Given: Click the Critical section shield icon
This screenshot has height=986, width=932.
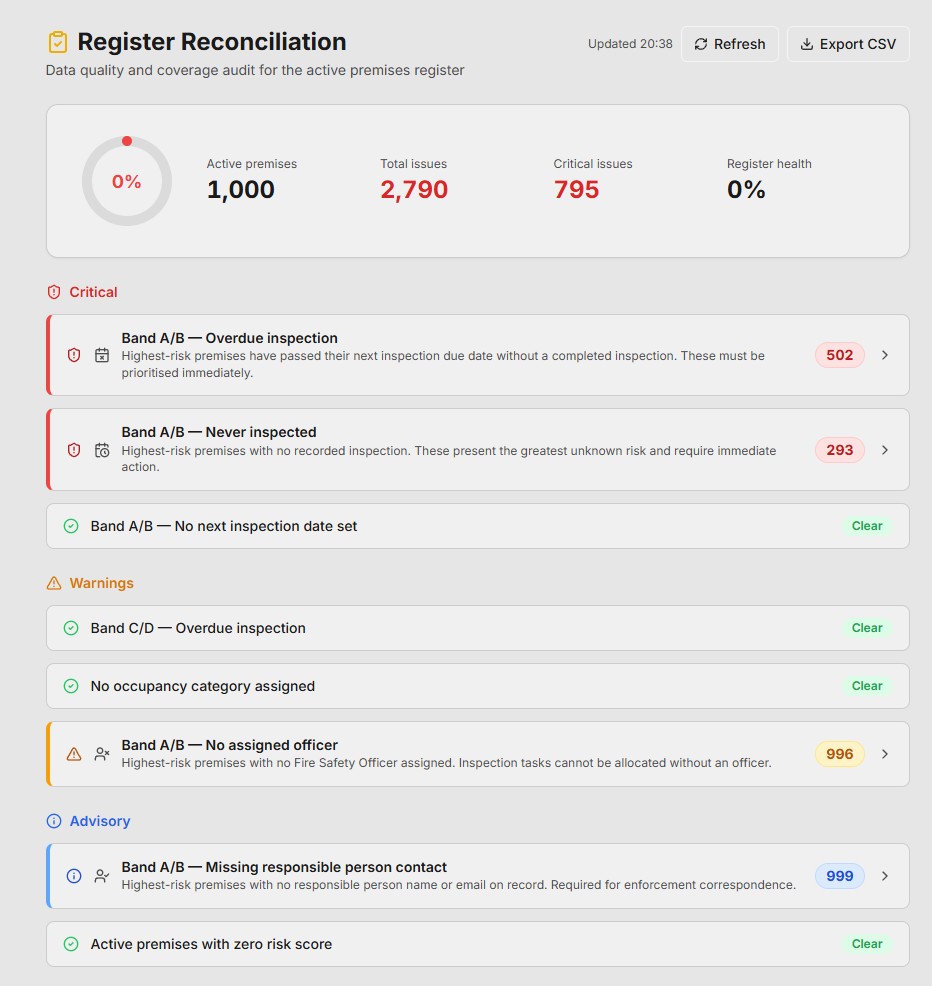Looking at the screenshot, I should [54, 292].
